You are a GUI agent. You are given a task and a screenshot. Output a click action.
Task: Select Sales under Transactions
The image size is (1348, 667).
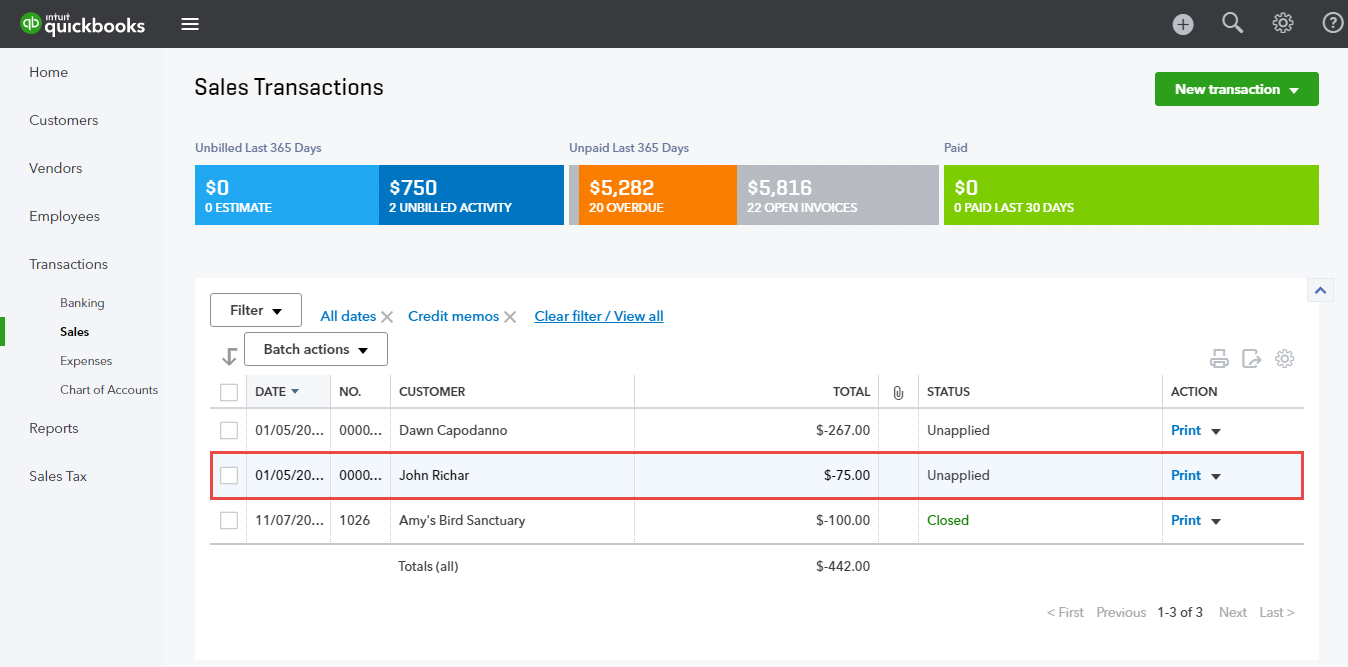74,332
